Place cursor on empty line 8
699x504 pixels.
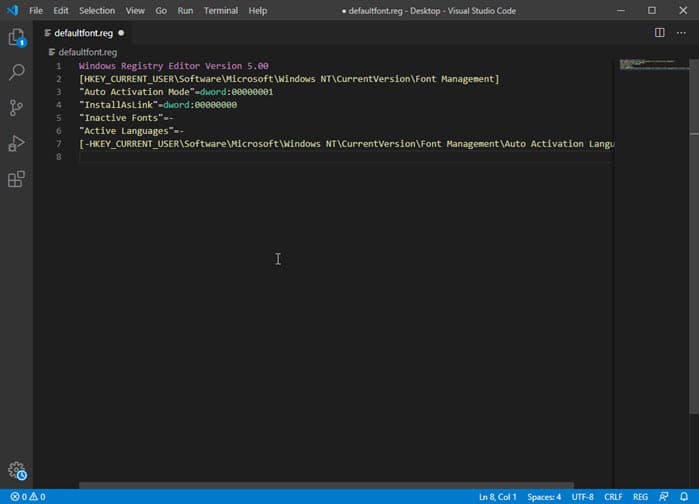[x=346, y=156]
